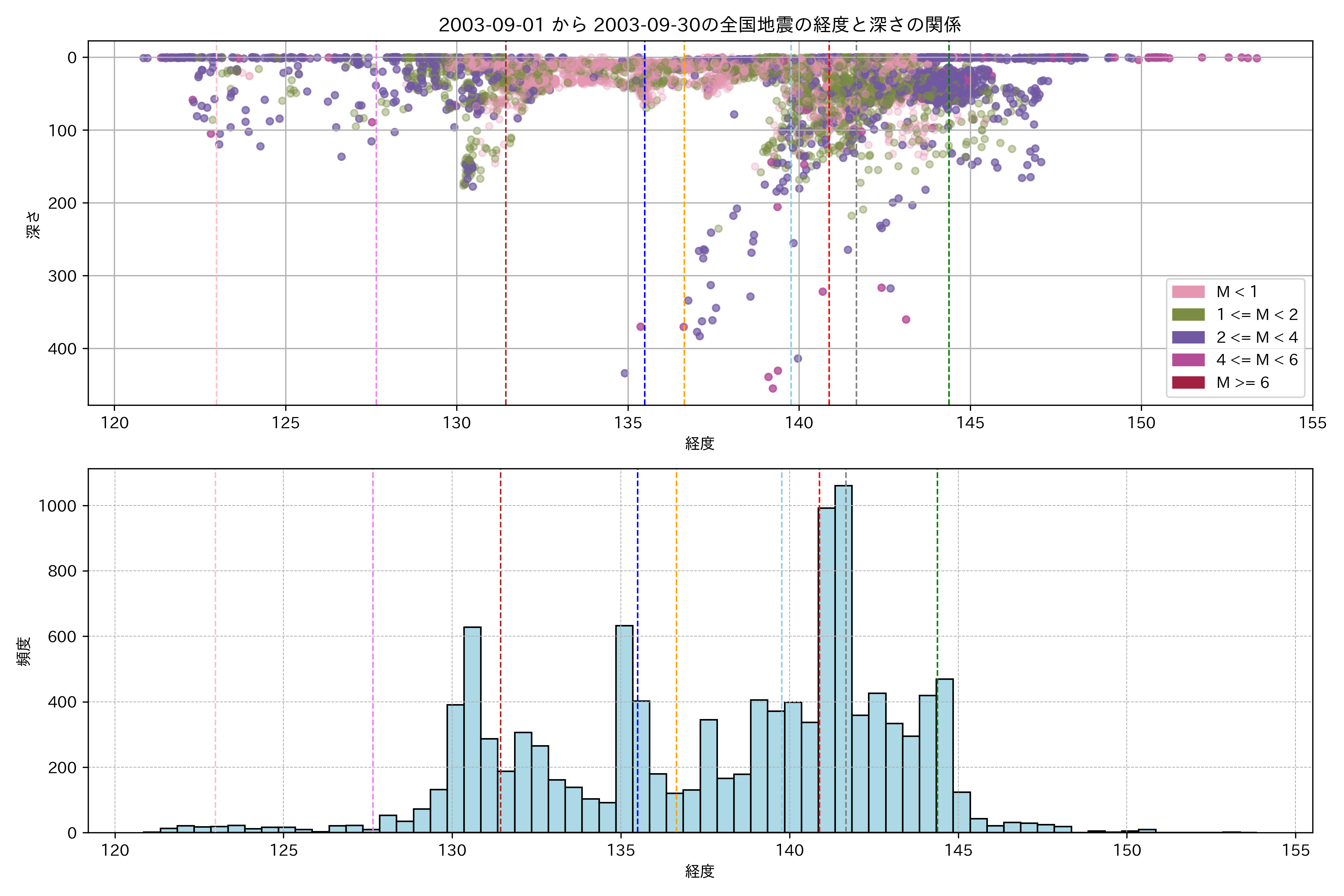The width and height of the screenshot is (1344, 896).
Task: Click the purple point near longitude 135, depth 435
Action: click(x=625, y=373)
